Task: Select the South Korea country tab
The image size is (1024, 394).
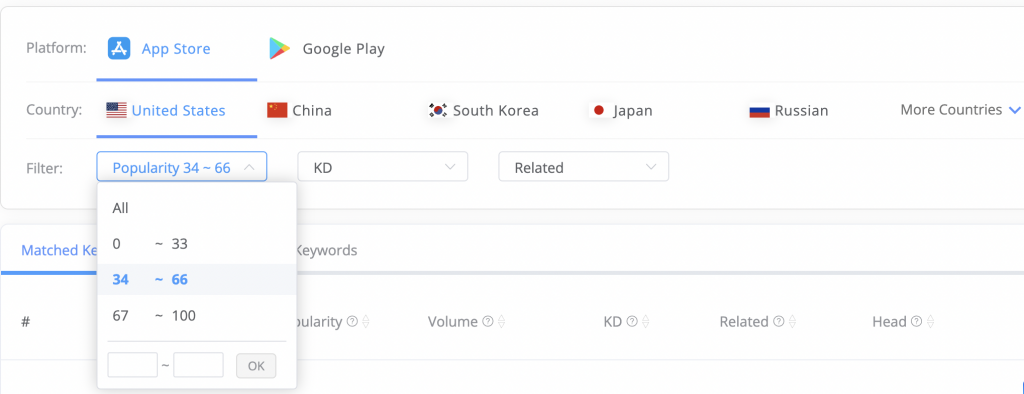Action: 483,110
